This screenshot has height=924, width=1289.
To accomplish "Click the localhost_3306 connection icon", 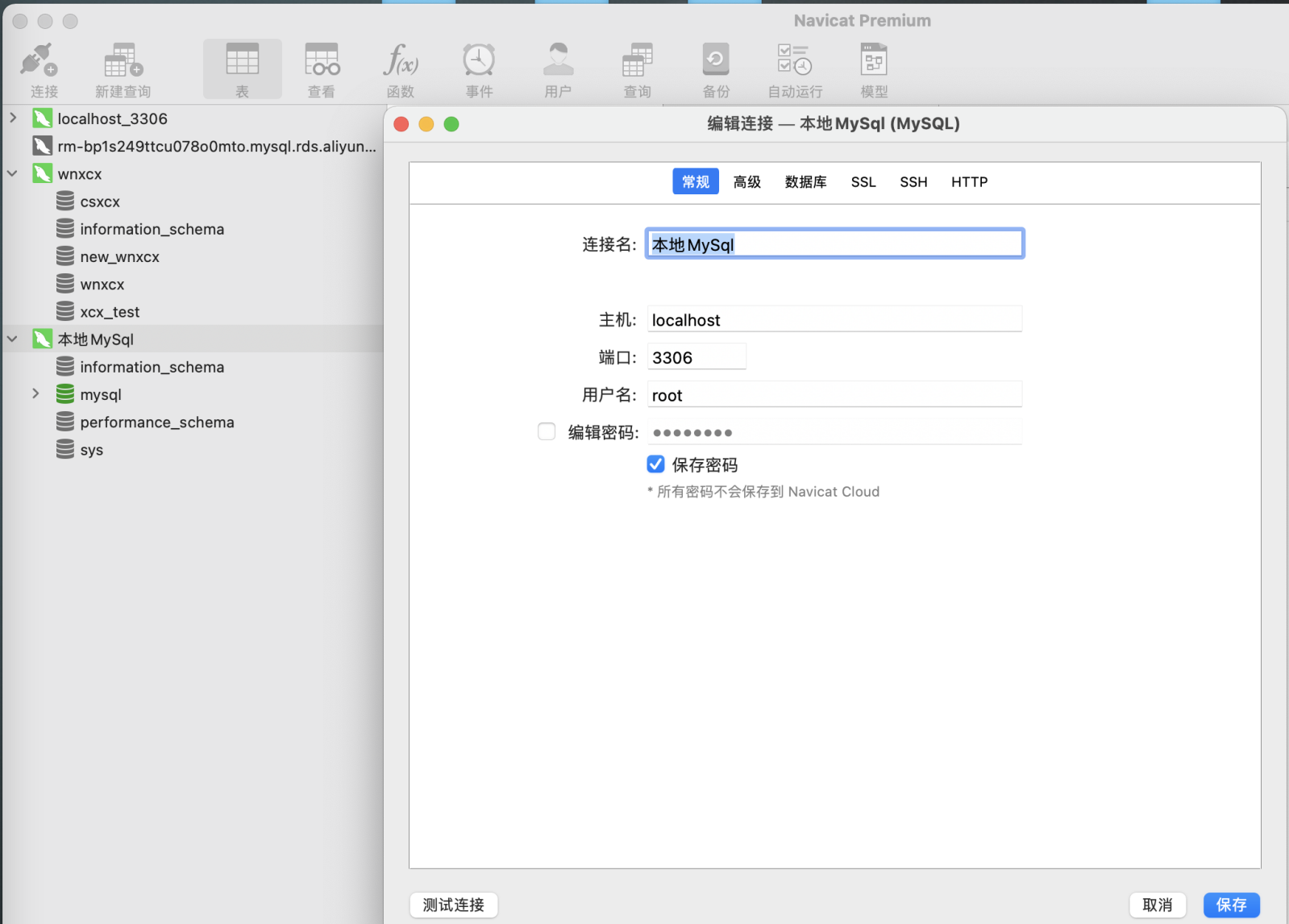I will pyautogui.click(x=42, y=119).
